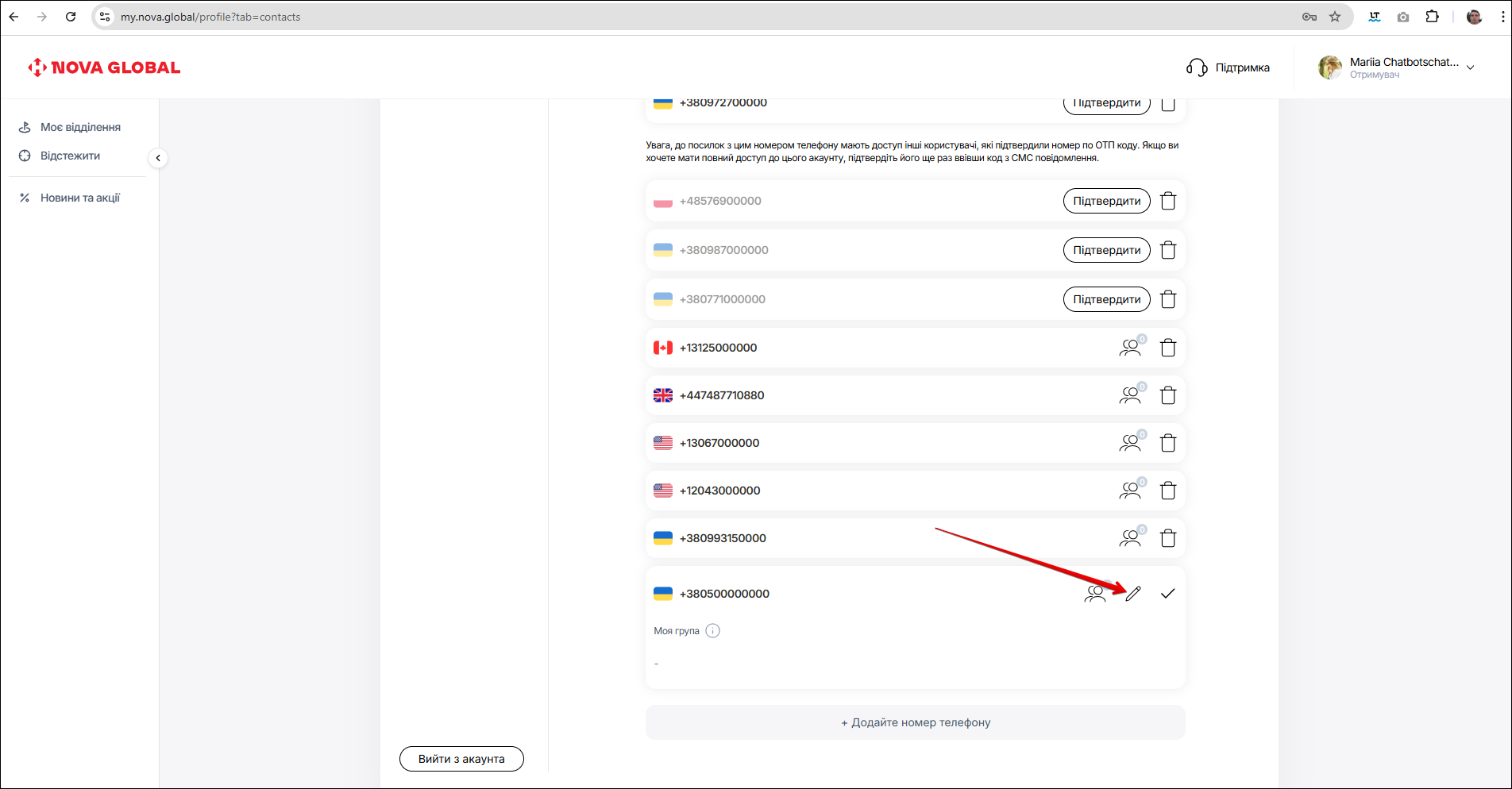Click checkmark icon next to +380500000000
This screenshot has height=789, width=1512.
point(1167,594)
